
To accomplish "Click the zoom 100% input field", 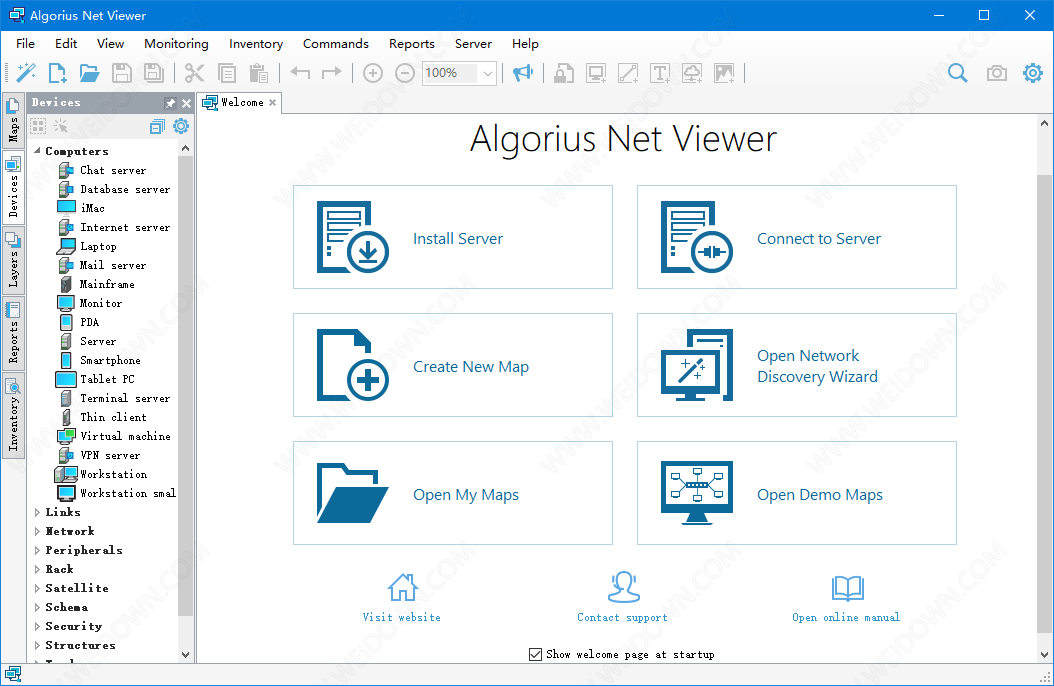I will (x=450, y=73).
